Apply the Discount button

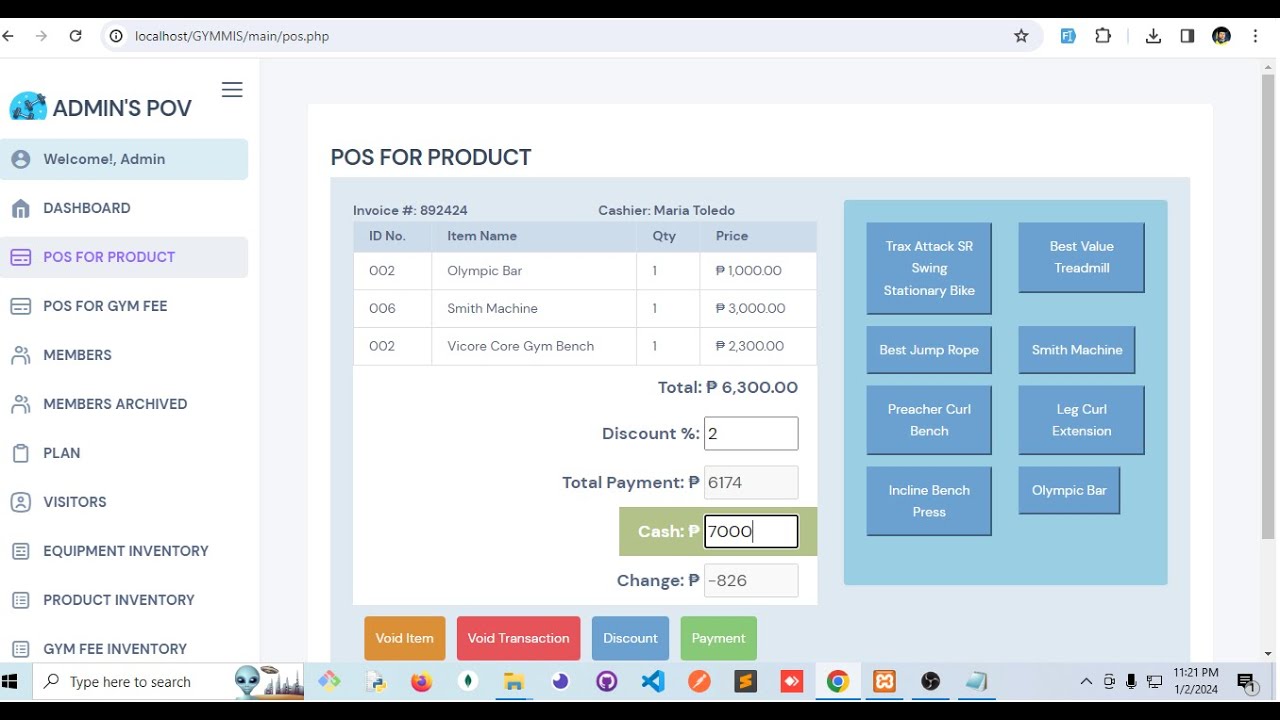pos(630,638)
